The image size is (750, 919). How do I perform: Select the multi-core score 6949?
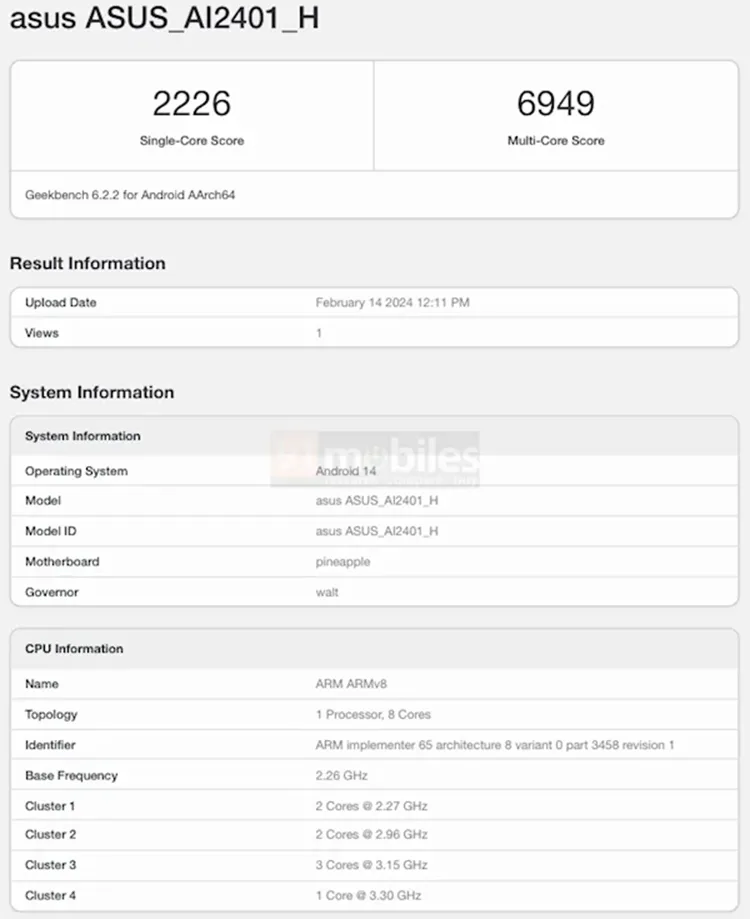(555, 103)
